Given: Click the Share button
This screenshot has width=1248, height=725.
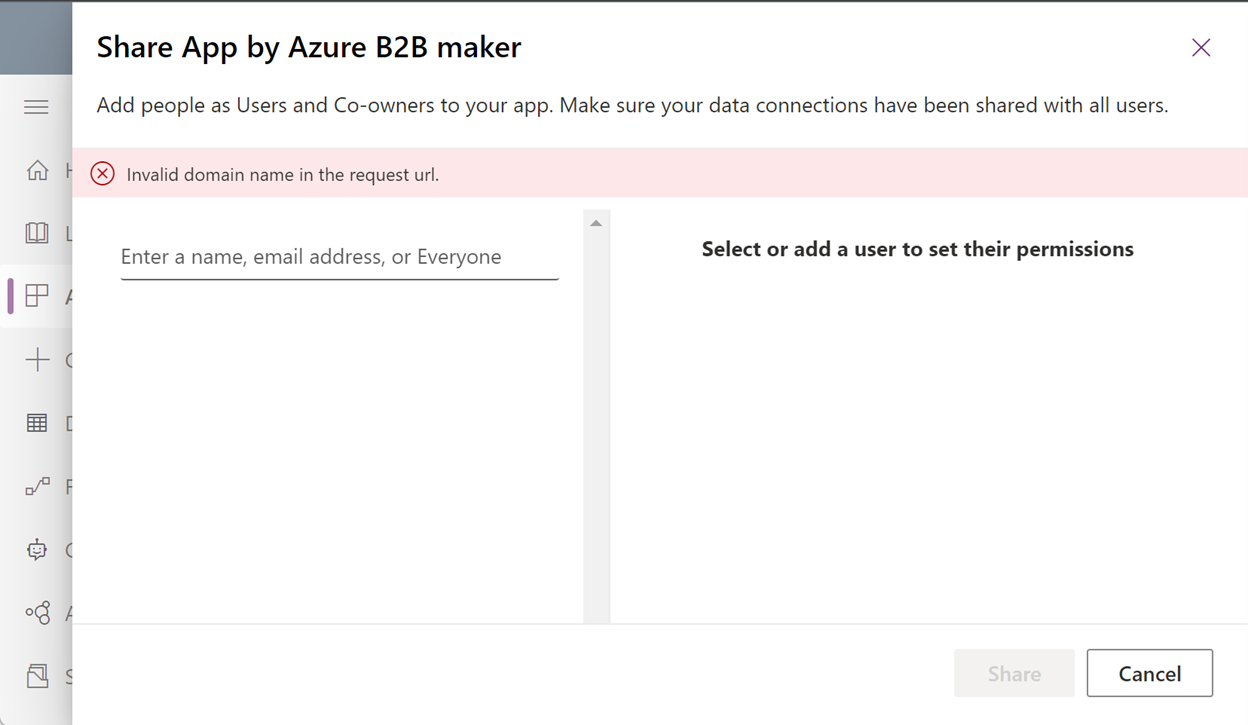Looking at the screenshot, I should 1013,673.
